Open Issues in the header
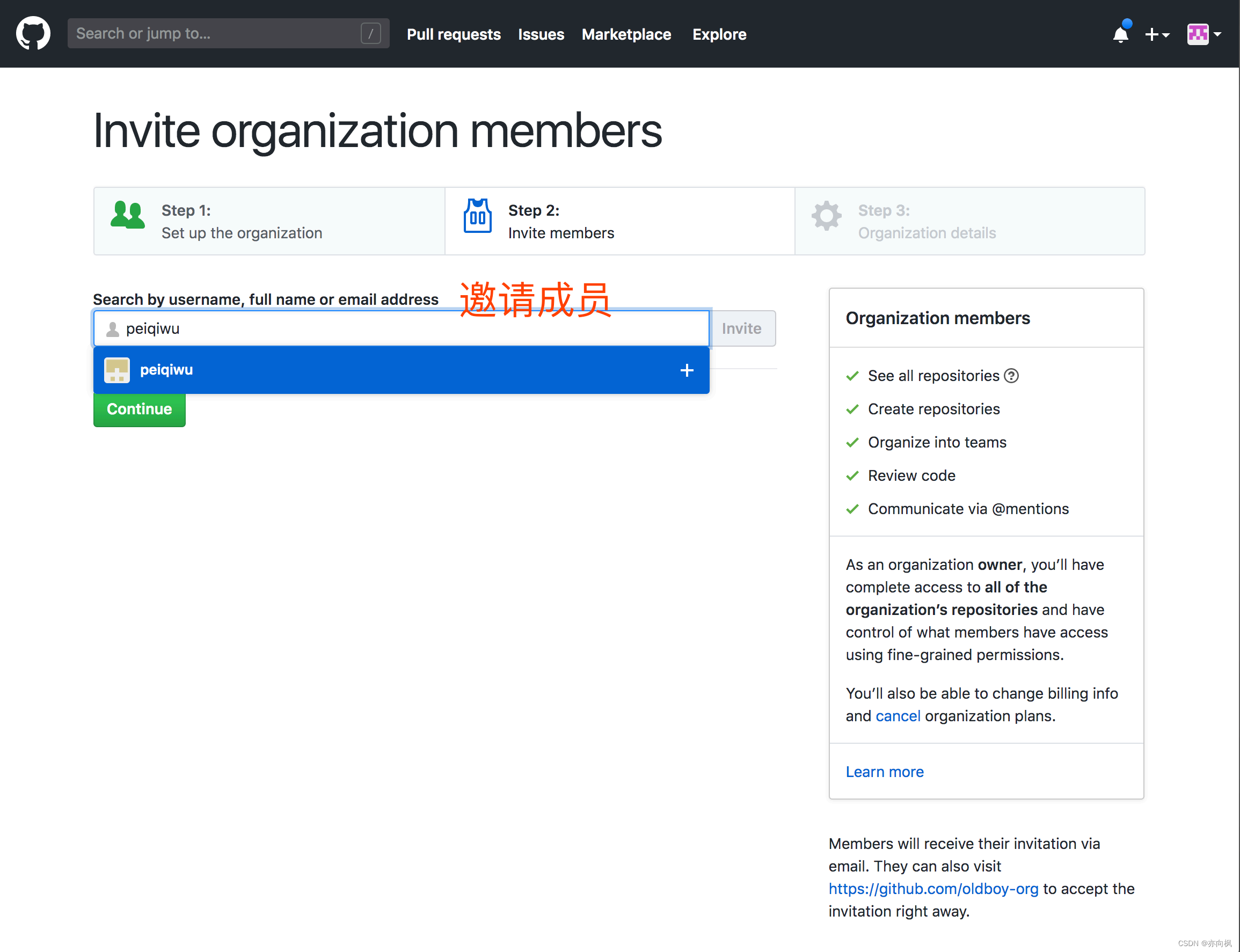 pyautogui.click(x=541, y=34)
